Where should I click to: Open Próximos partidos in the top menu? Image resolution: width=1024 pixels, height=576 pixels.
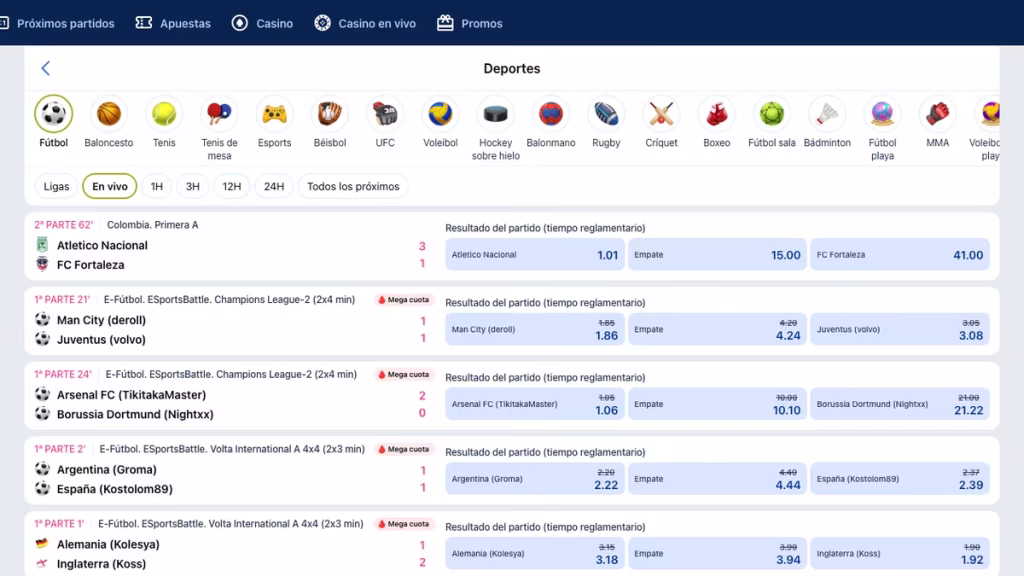point(65,24)
